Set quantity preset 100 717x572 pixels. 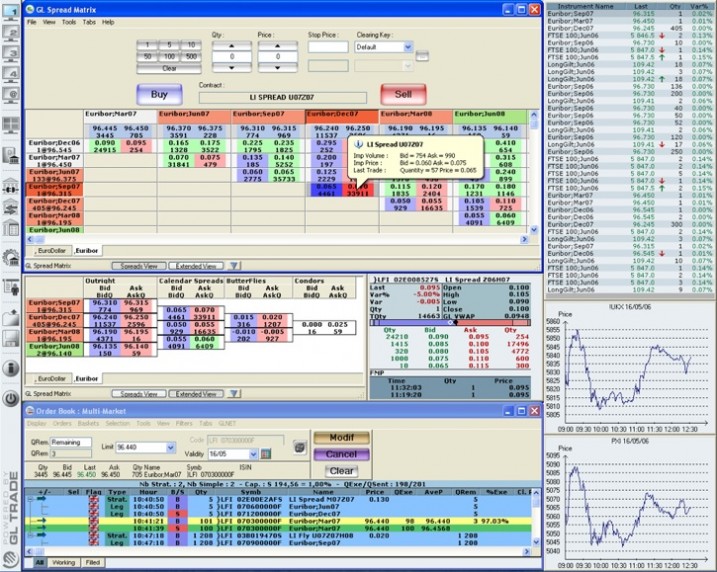[x=169, y=57]
